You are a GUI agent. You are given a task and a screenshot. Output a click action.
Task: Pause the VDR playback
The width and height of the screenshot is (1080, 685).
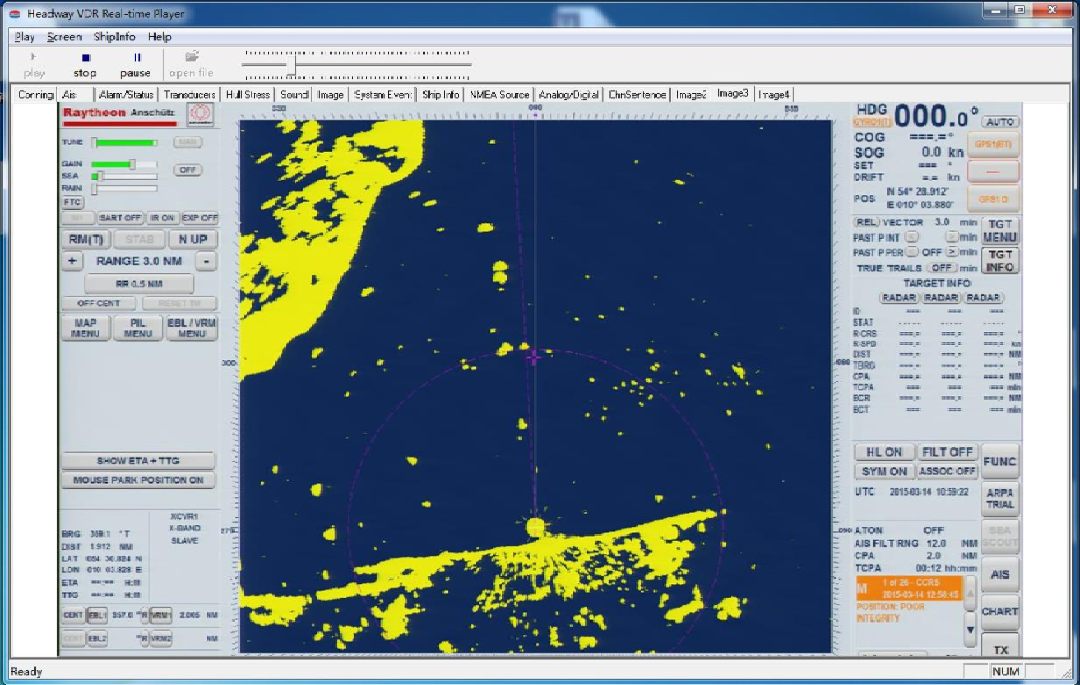136,64
